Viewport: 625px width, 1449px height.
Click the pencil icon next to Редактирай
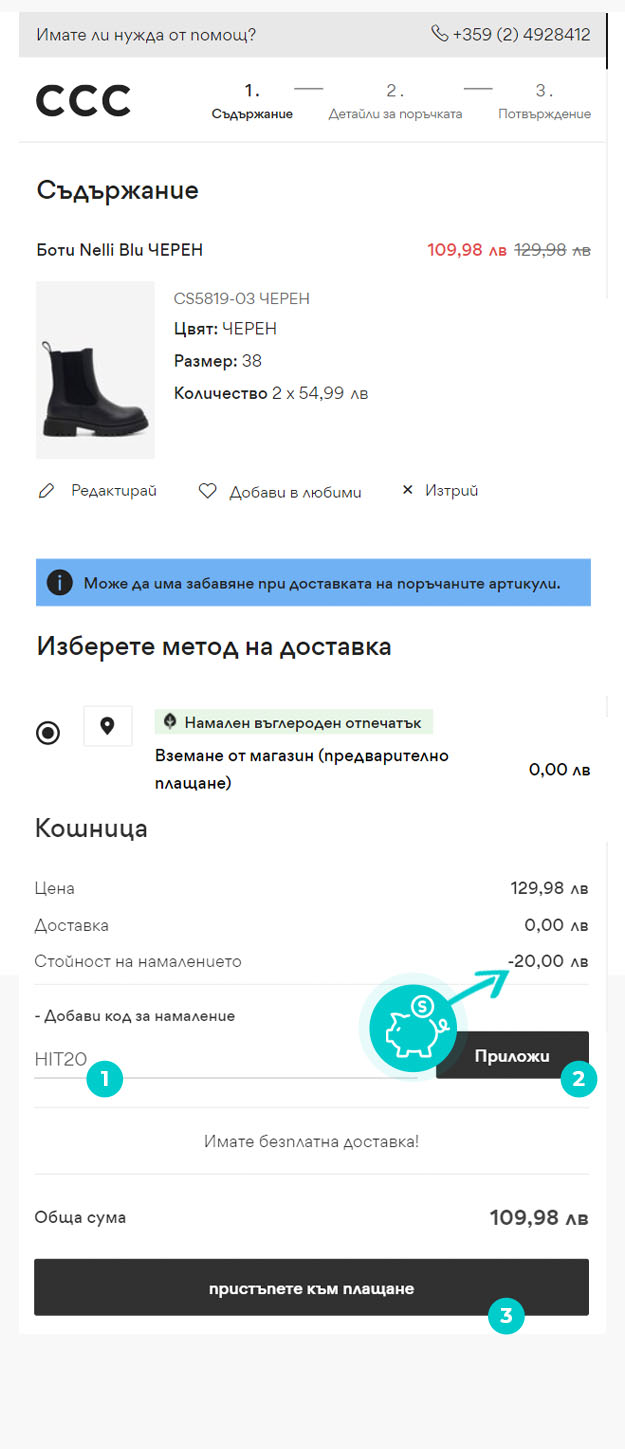click(45, 491)
